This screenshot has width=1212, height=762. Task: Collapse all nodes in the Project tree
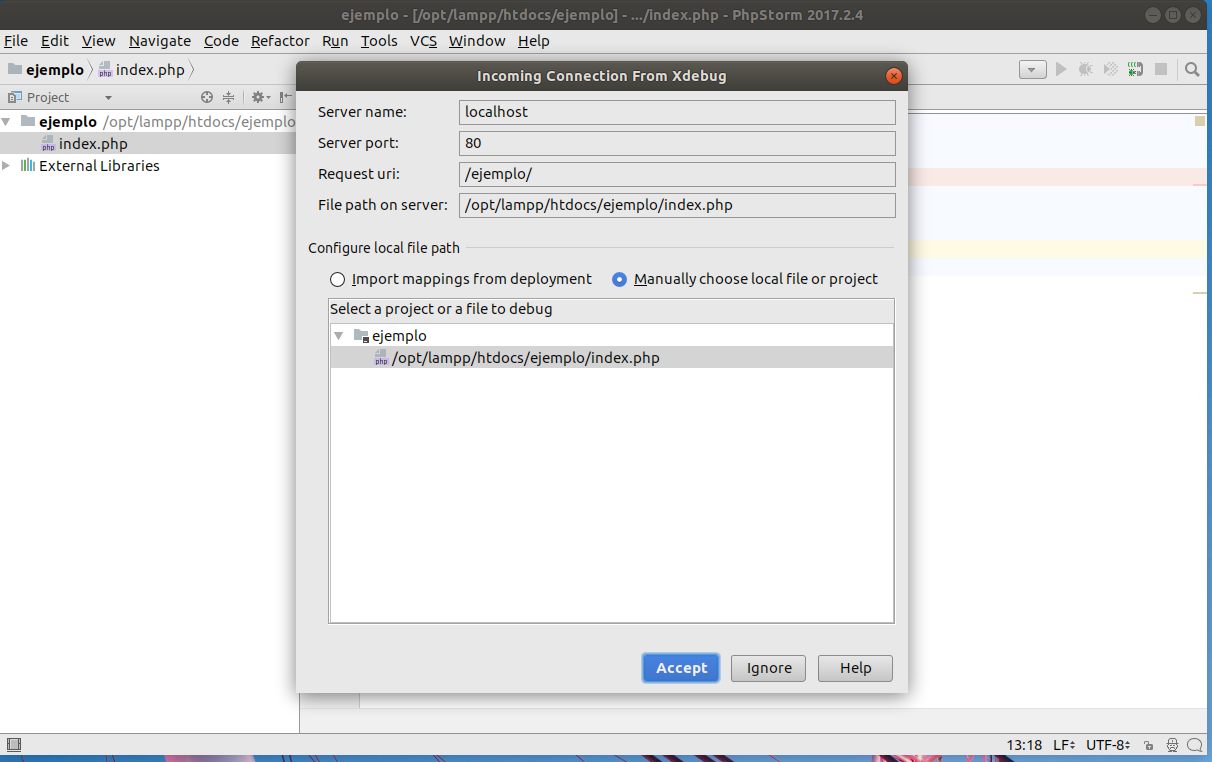coord(228,96)
